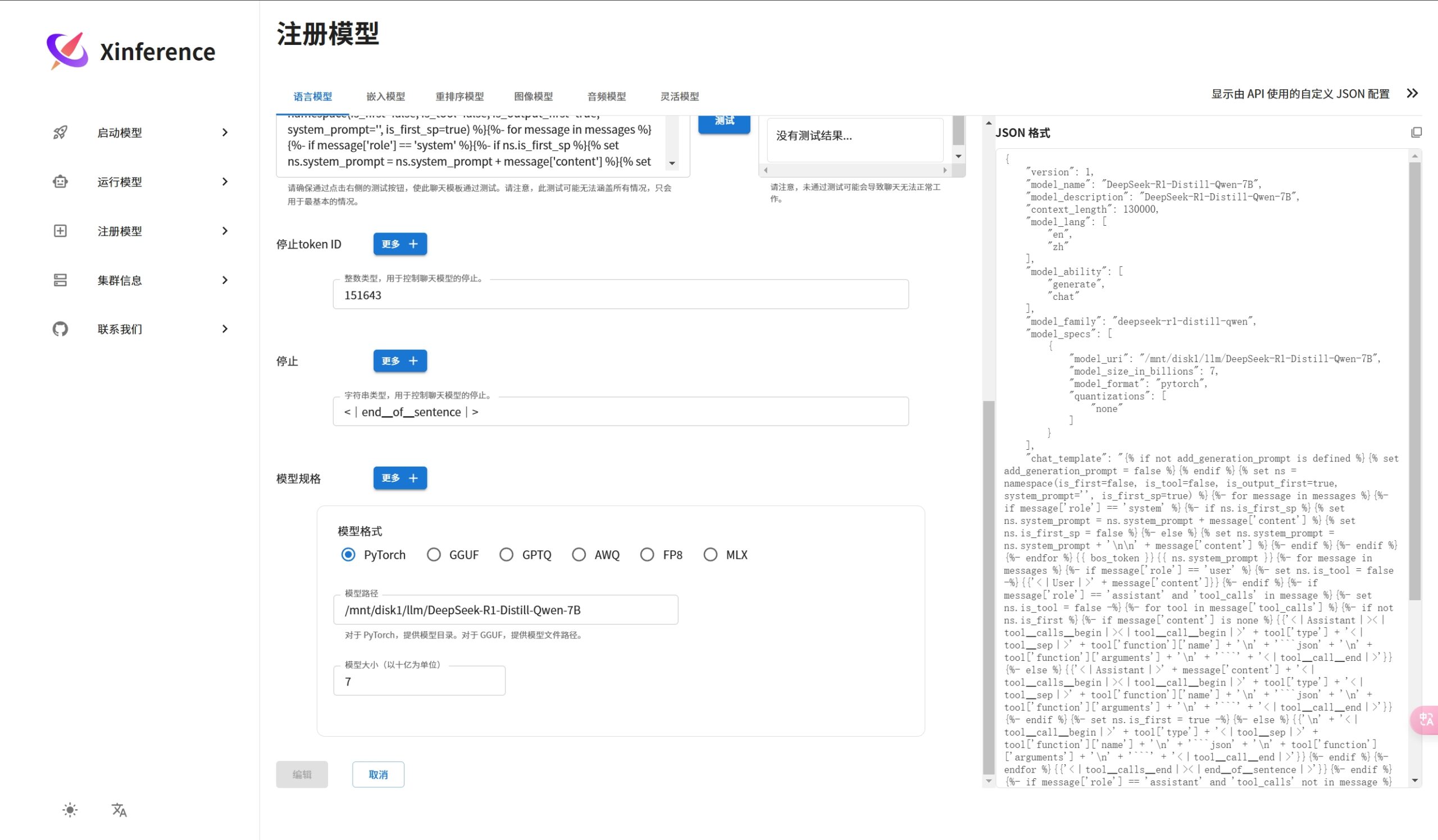Open the language translate icon
Screen dimensions: 1438x840
[119, 810]
